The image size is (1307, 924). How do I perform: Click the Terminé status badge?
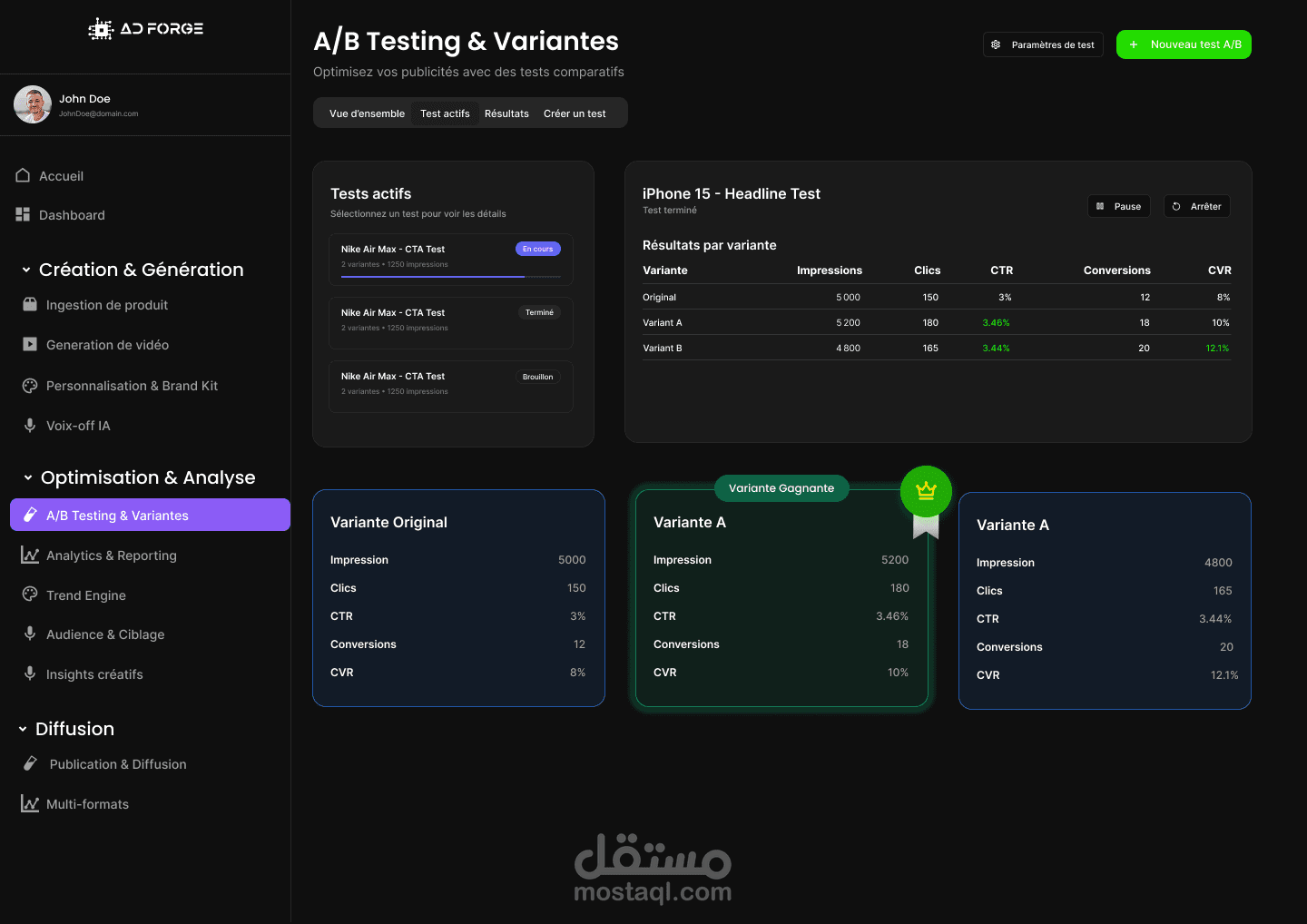(539, 312)
